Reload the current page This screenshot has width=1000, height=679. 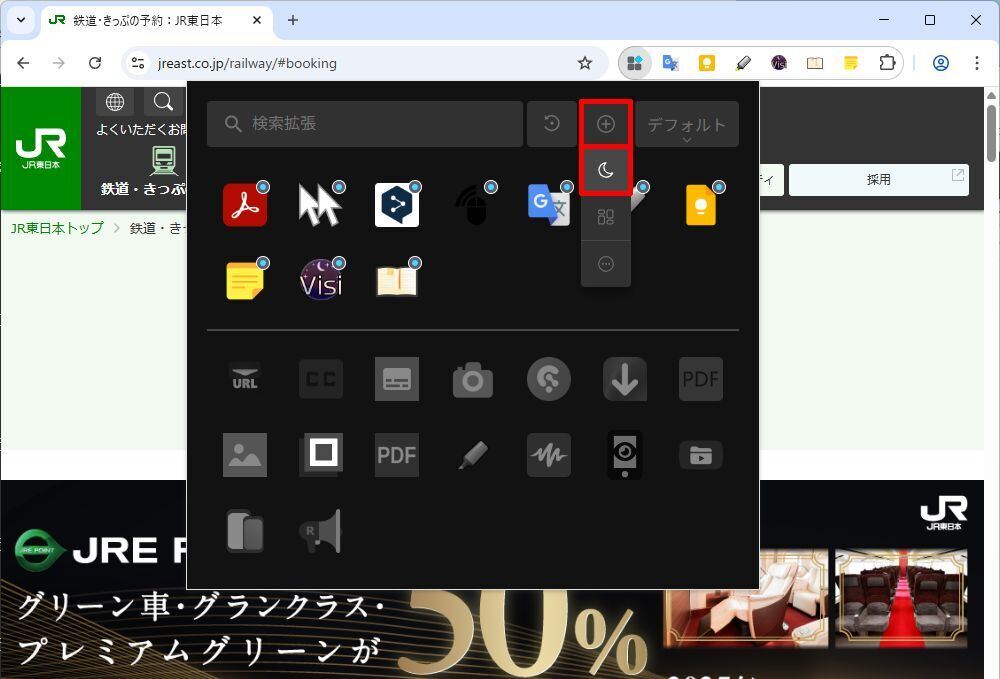click(x=95, y=63)
